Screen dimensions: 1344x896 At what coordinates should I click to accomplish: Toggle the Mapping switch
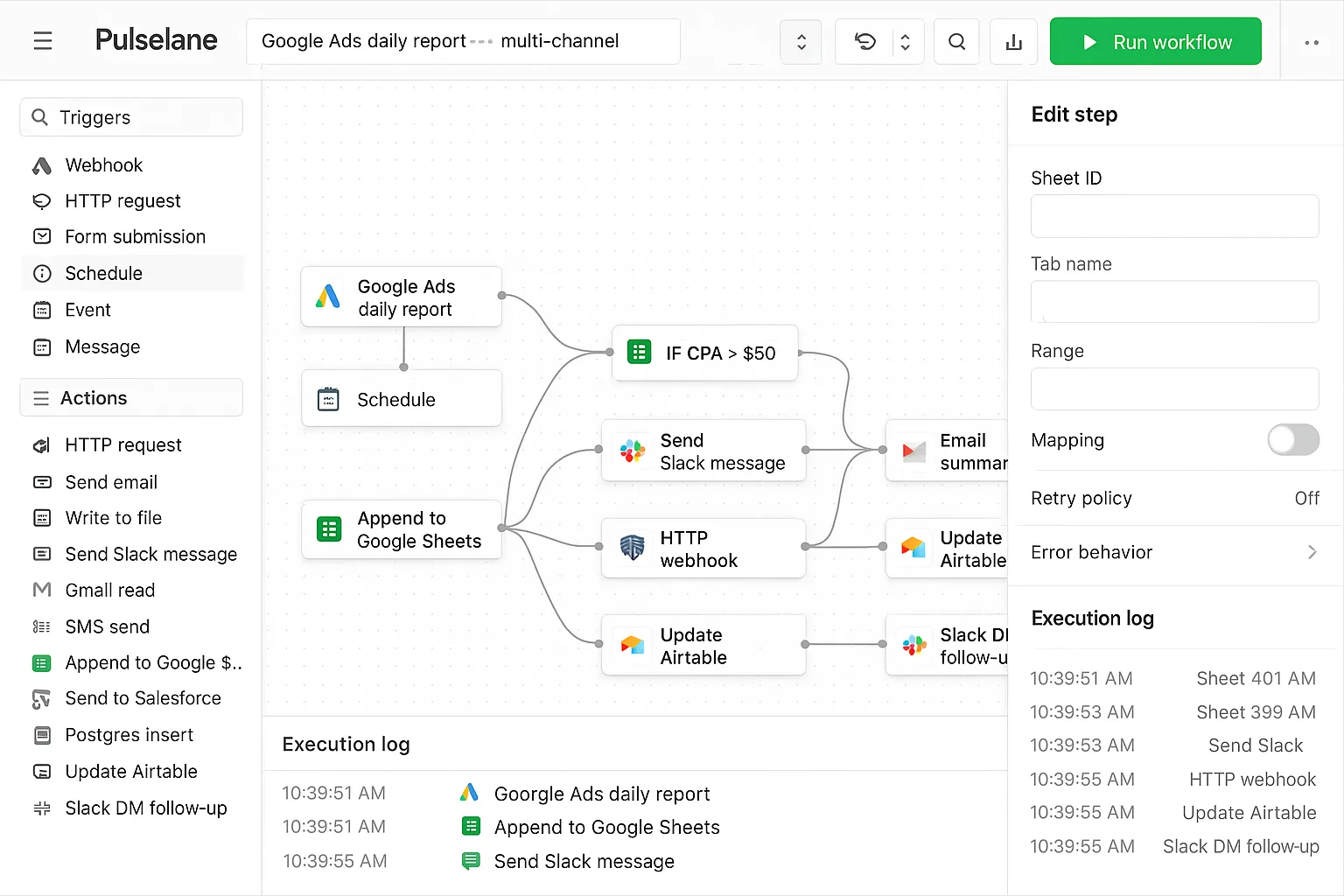tap(1293, 439)
